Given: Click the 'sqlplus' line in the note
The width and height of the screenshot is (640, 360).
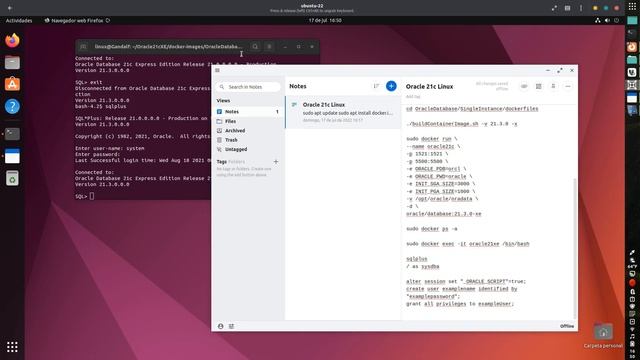Looking at the screenshot, I should click(x=417, y=259).
